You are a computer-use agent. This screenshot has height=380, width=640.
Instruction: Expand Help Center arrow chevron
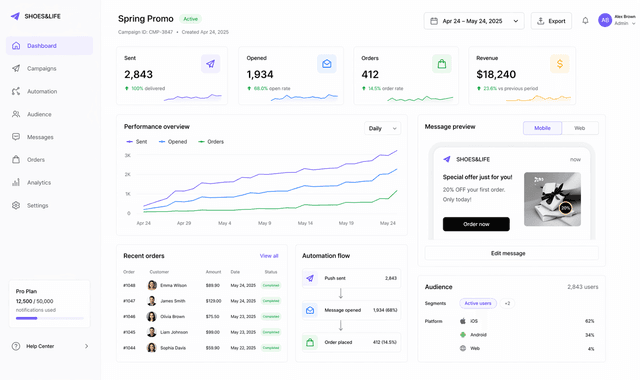87,346
